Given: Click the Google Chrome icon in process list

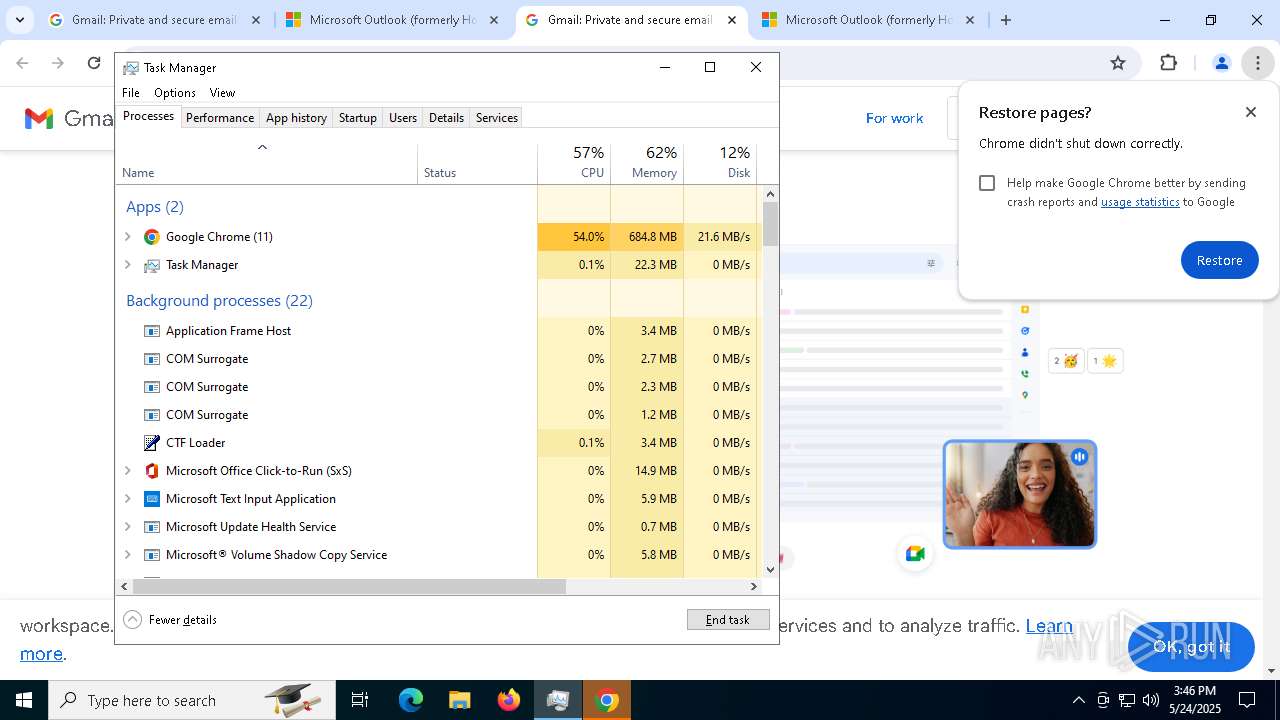Looking at the screenshot, I should click(152, 237).
